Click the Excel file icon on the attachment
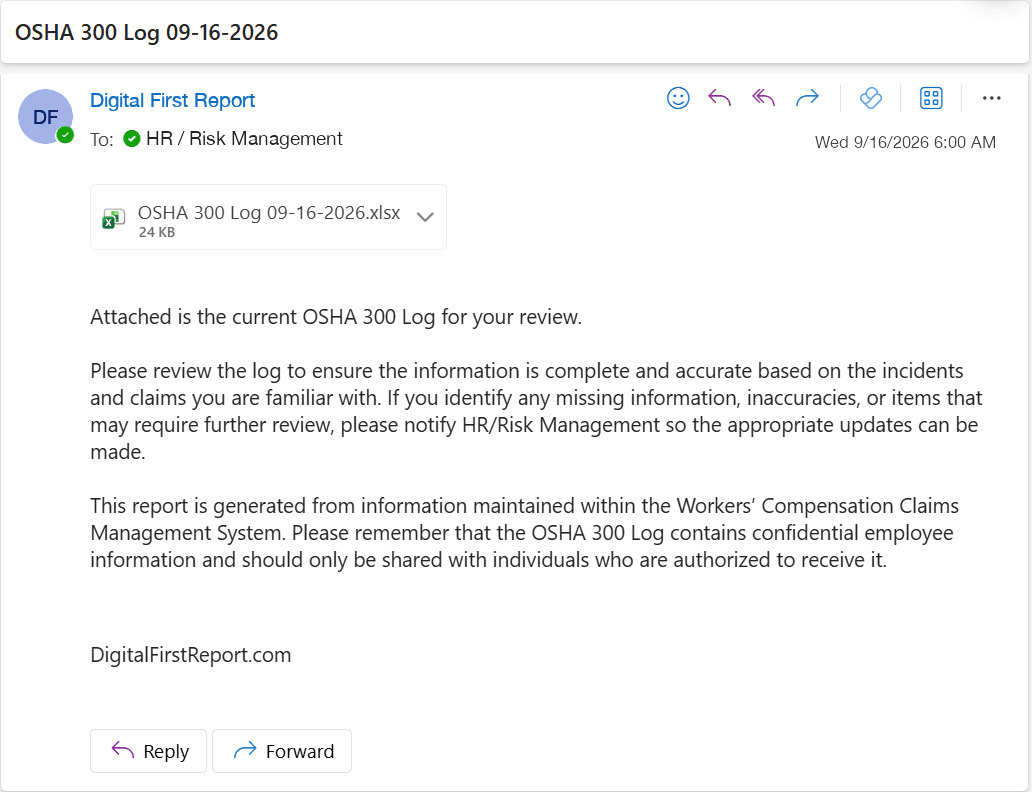The height and width of the screenshot is (792, 1032). 113,219
